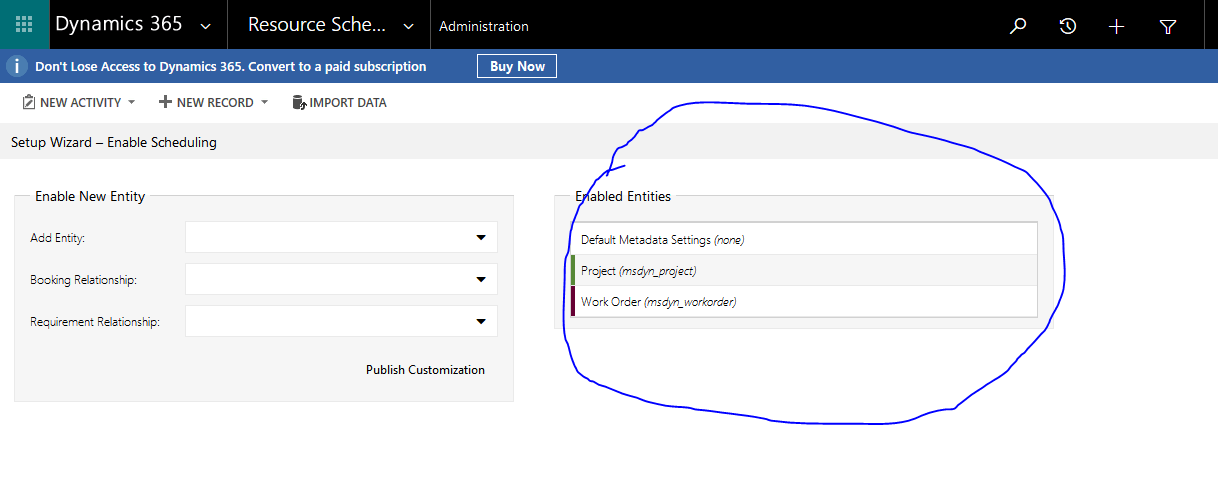Image resolution: width=1218 pixels, height=486 pixels.
Task: Click the Requirement Relationship label
Action: (95, 322)
